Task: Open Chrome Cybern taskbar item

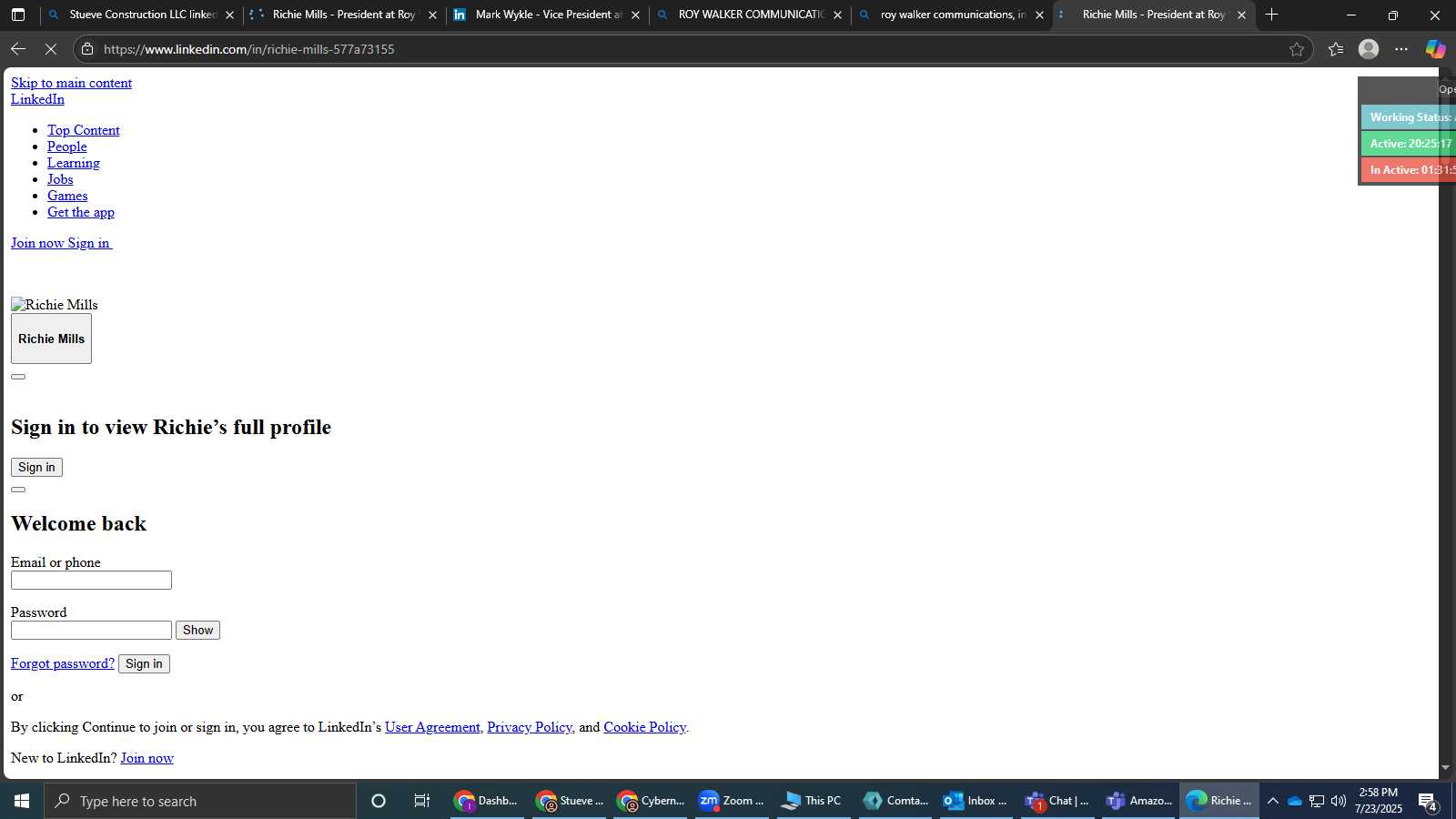Action: coord(650,801)
